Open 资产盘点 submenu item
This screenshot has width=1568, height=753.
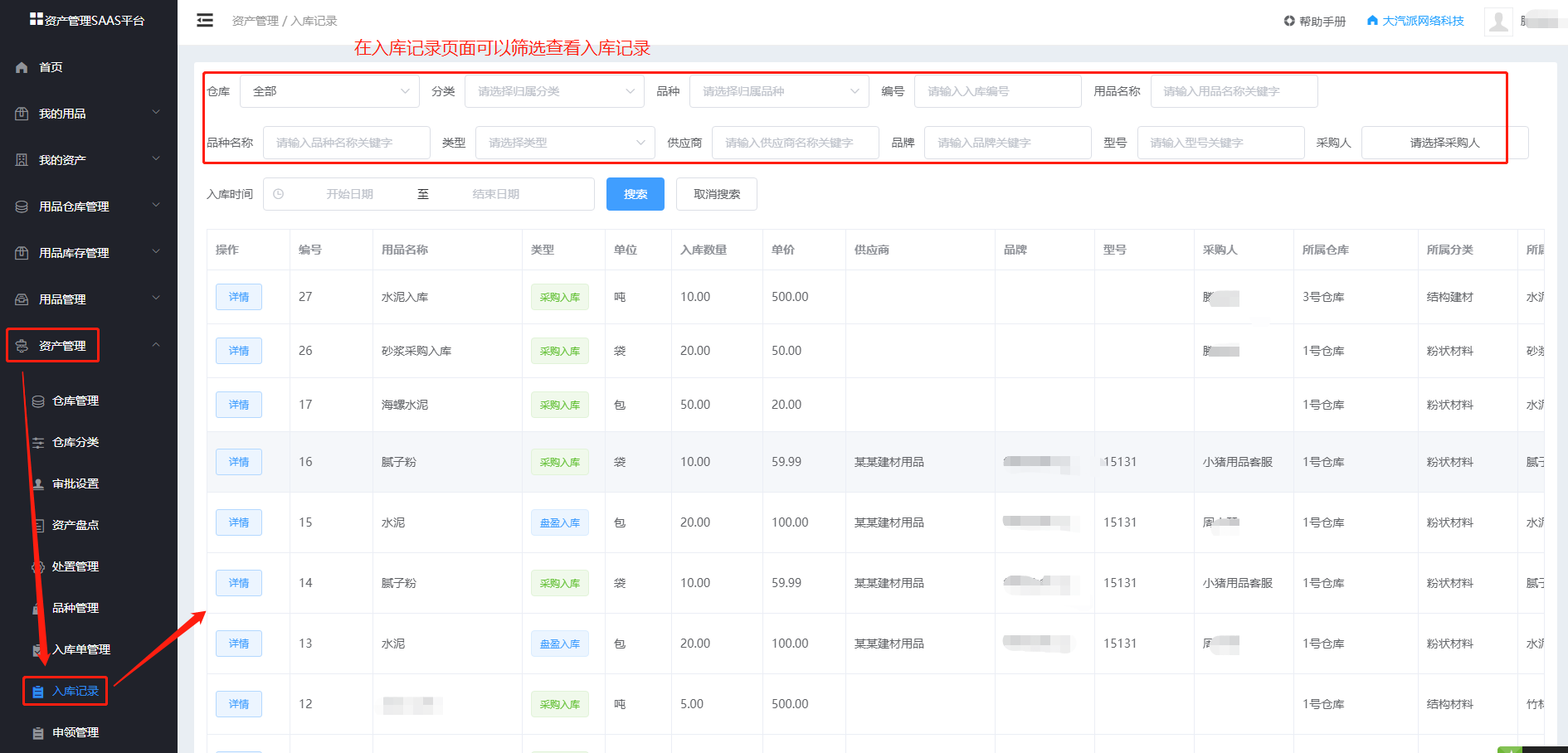click(75, 525)
